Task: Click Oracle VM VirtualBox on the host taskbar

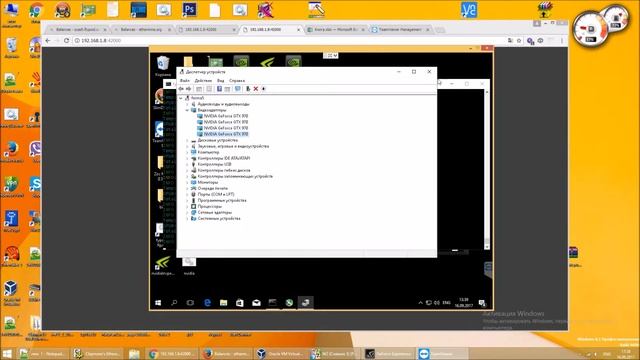Action: 281,353
